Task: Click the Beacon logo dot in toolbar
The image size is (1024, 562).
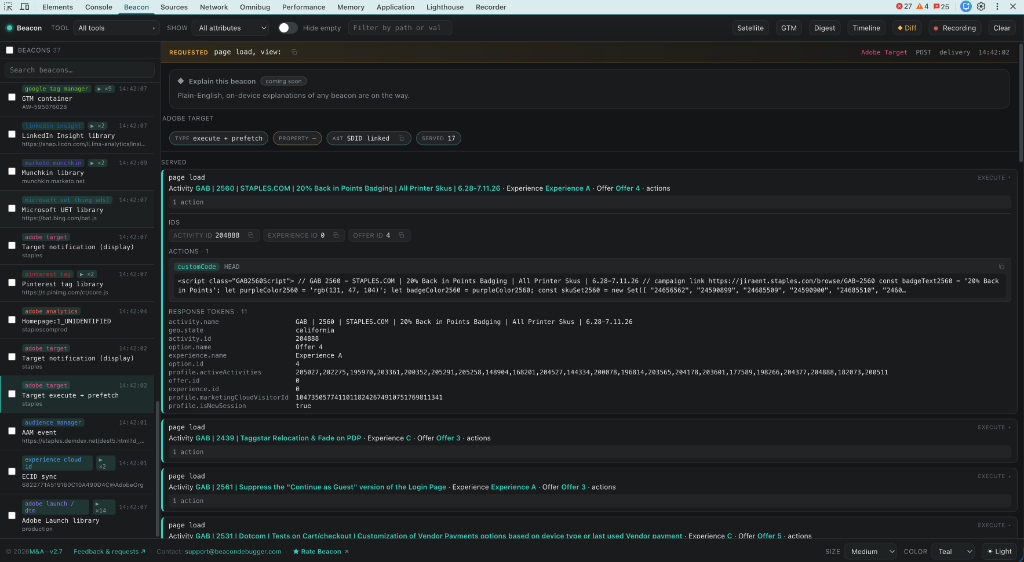Action: point(10,28)
